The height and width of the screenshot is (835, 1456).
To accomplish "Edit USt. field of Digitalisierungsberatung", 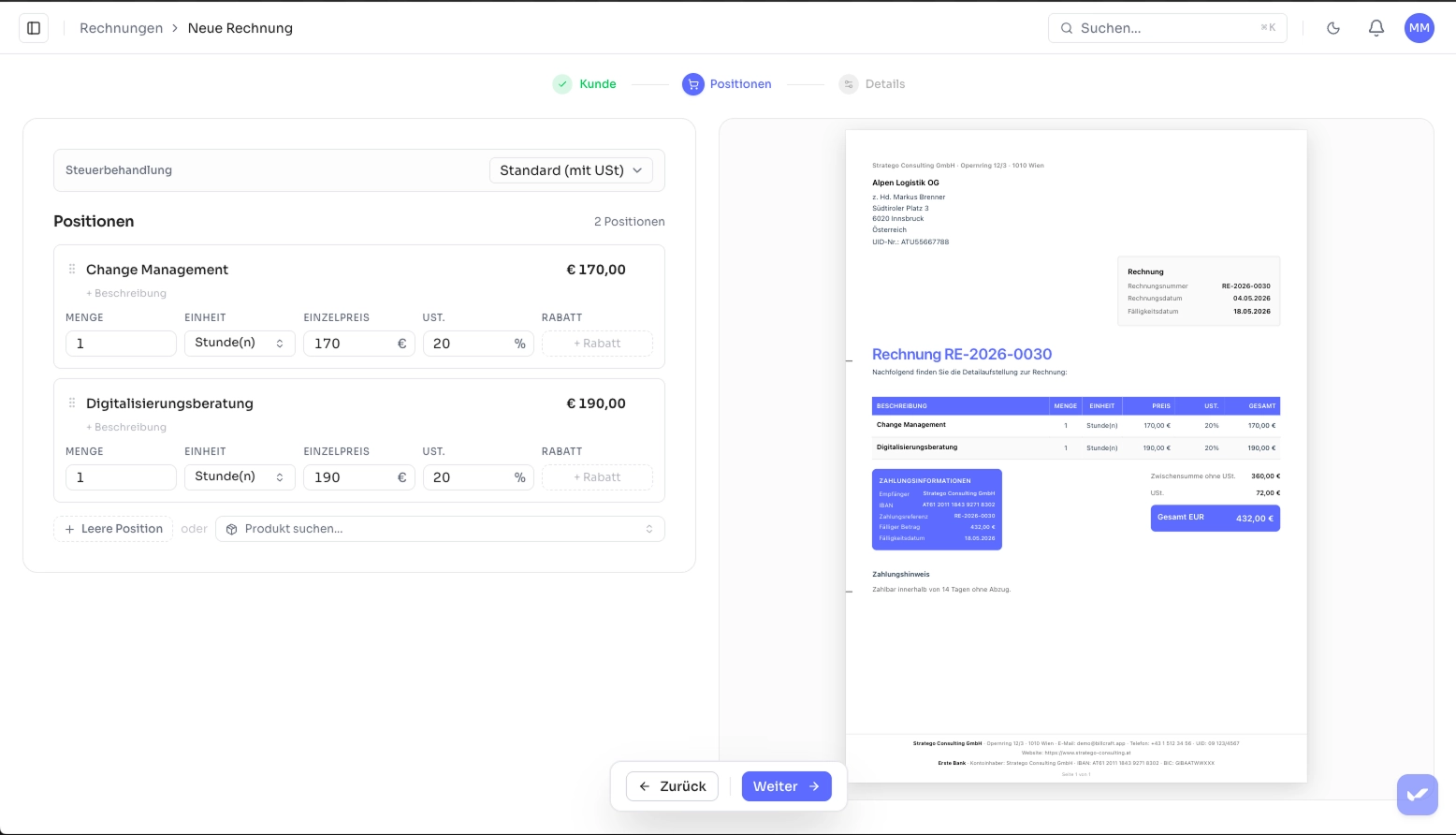I will coord(478,477).
